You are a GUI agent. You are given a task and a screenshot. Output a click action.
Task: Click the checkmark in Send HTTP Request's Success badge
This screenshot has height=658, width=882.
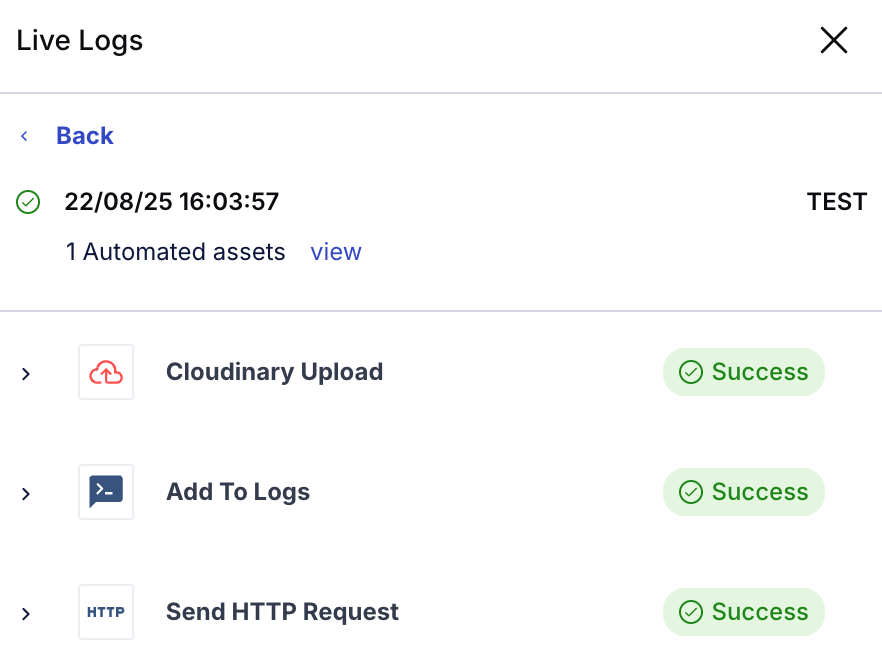[690, 611]
